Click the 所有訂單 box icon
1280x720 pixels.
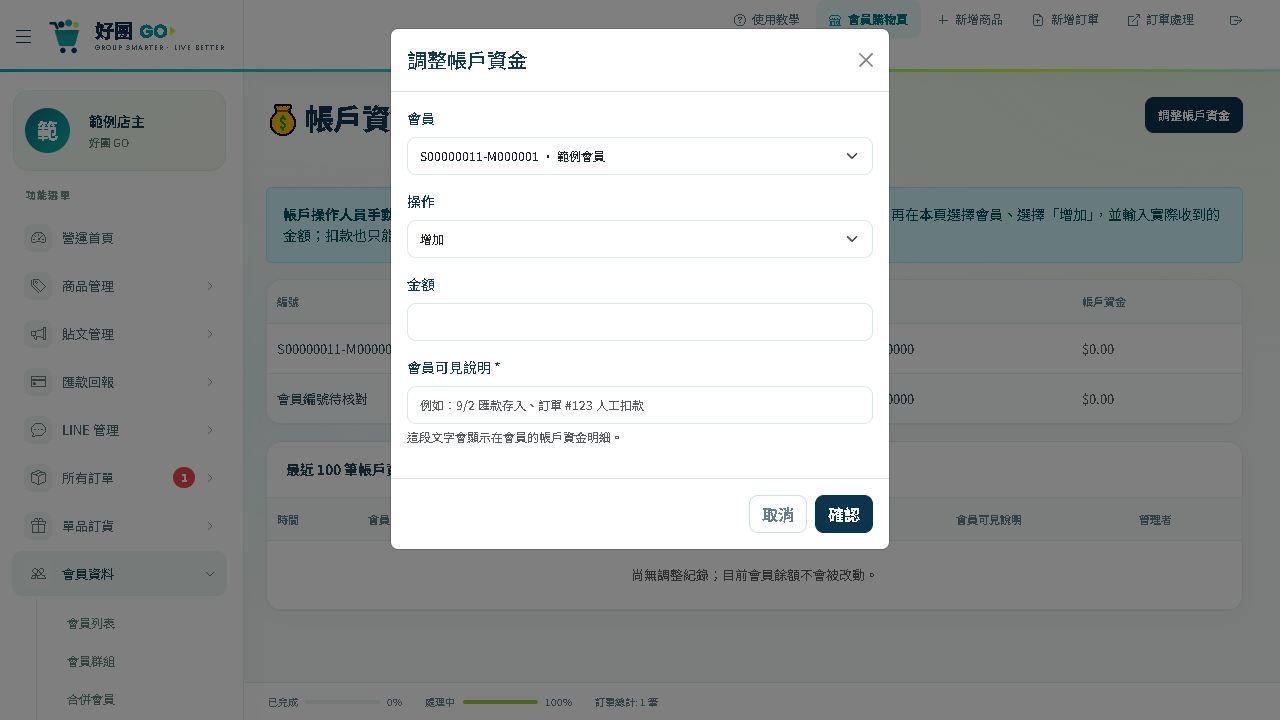coord(38,478)
